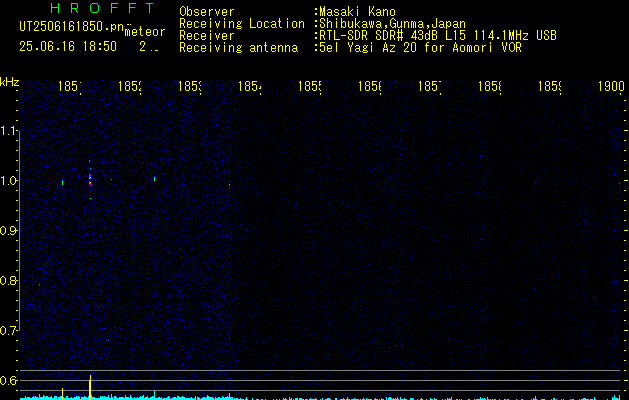Click the 1.0 frequency axis label
Screen dimensions: 629x400
pos(9,181)
